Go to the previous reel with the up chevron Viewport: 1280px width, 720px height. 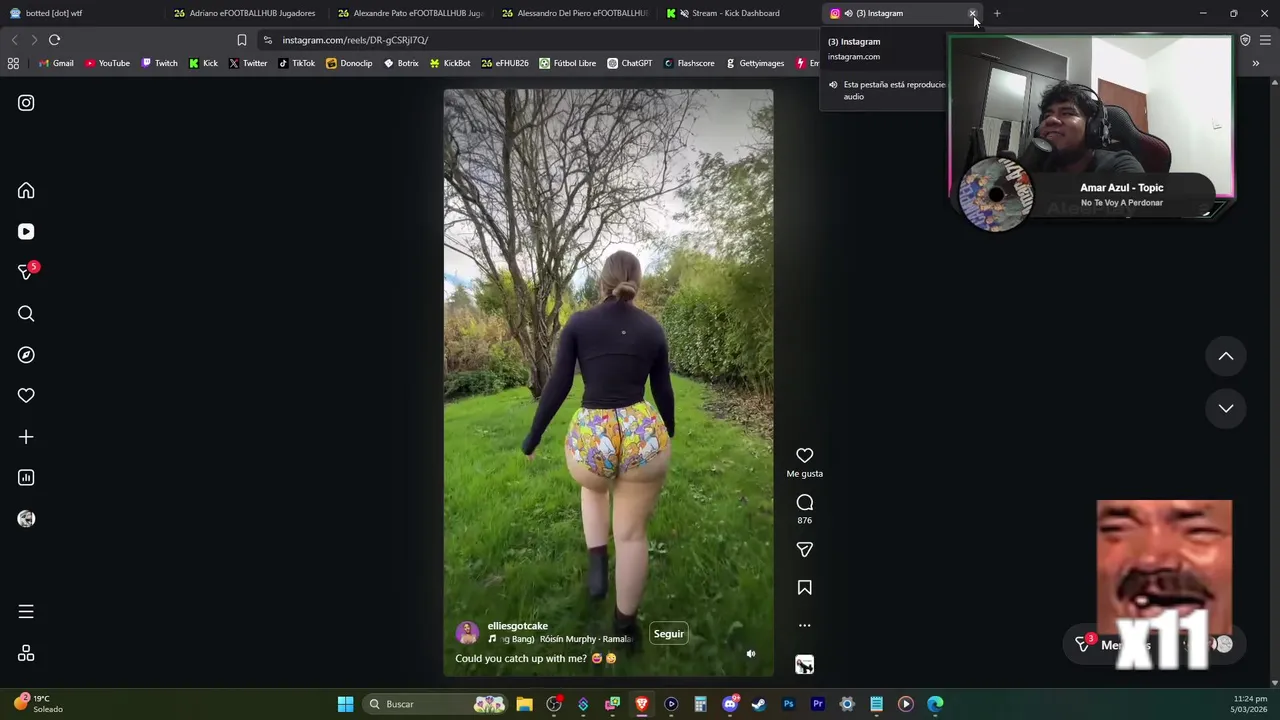pyautogui.click(x=1225, y=357)
